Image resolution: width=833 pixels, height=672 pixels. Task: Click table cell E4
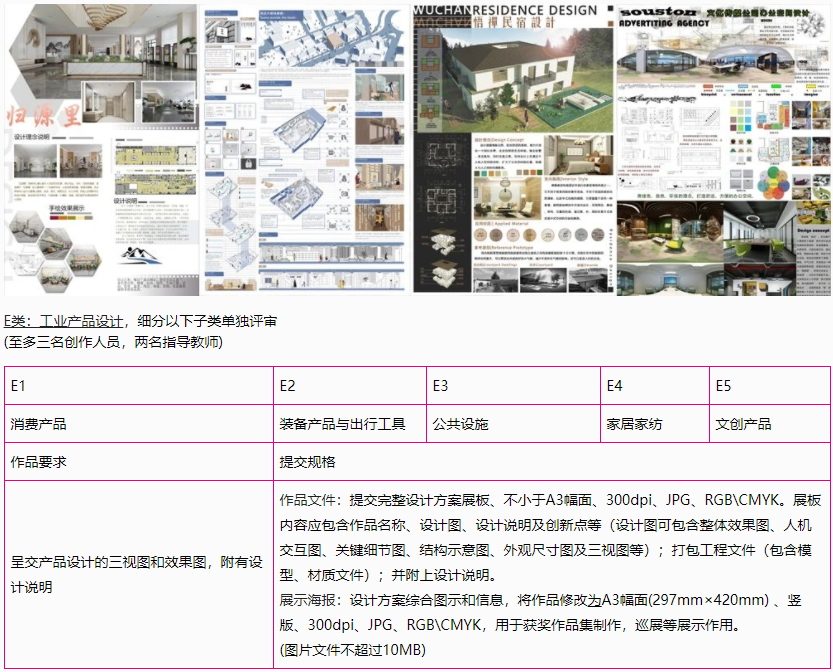pos(655,386)
